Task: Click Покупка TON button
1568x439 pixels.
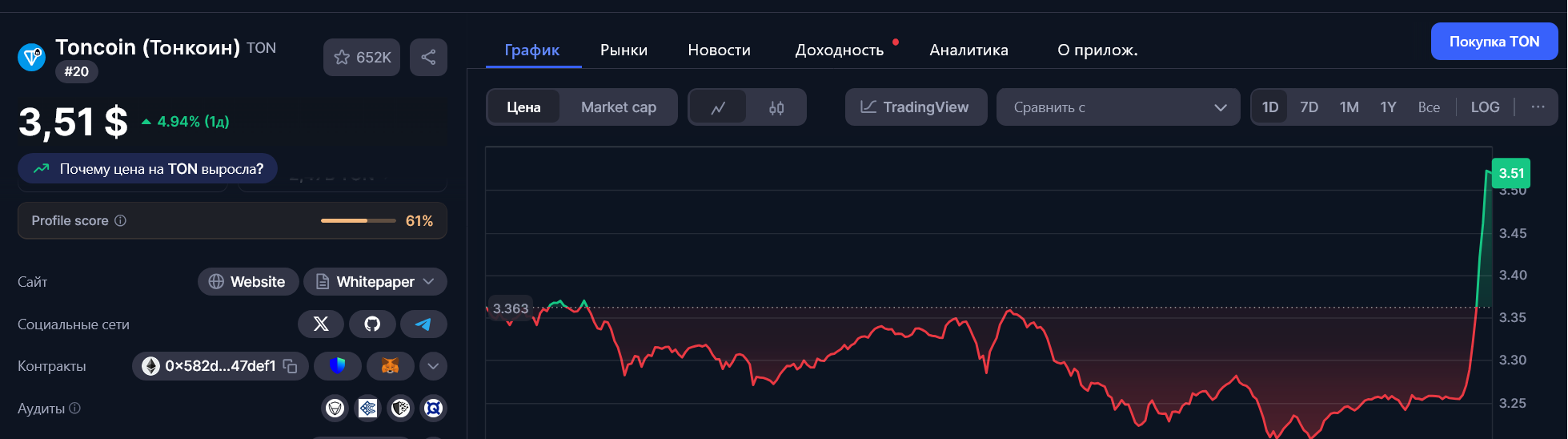Action: [x=1494, y=42]
